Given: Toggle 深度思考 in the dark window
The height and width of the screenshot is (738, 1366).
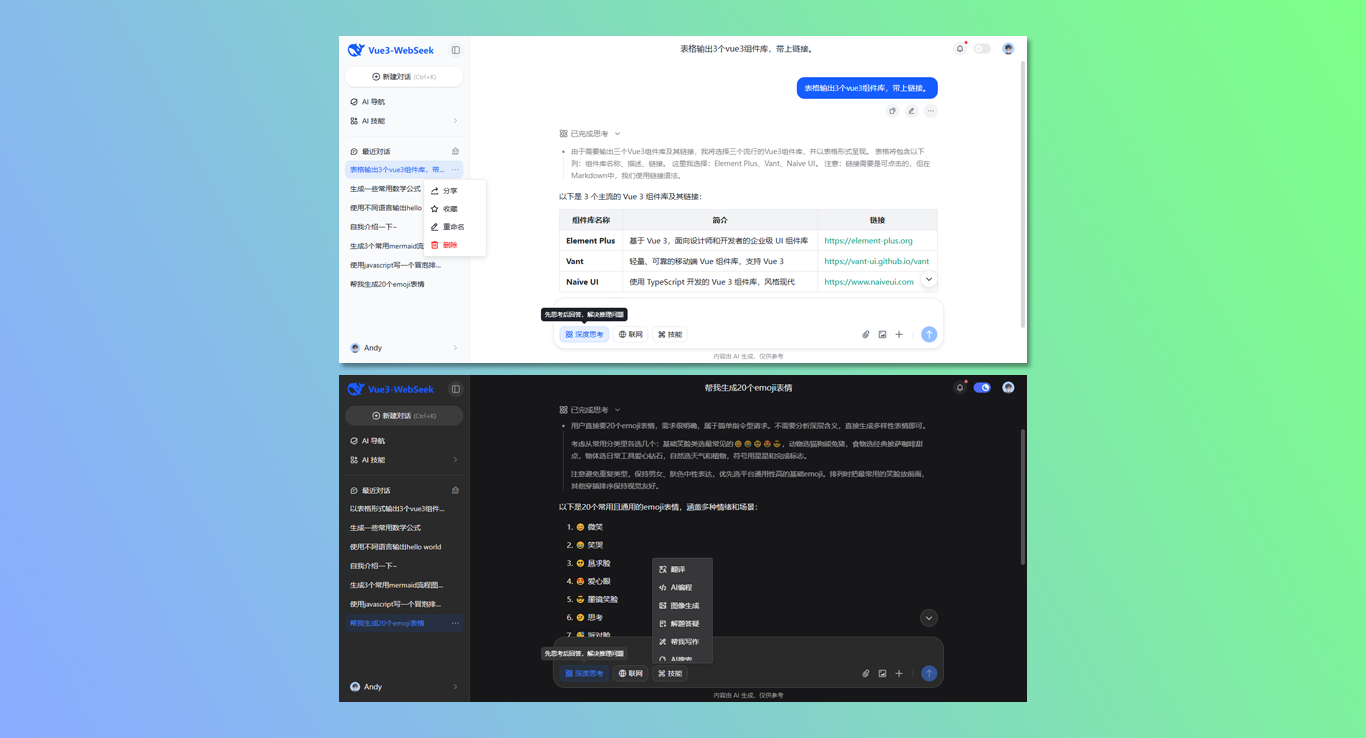Looking at the screenshot, I should coord(584,674).
